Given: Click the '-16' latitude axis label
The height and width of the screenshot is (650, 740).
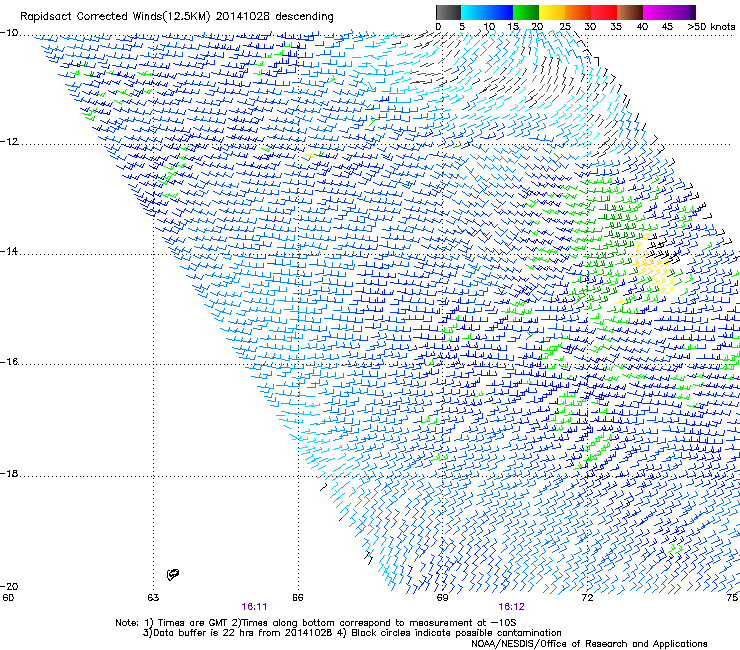Looking at the screenshot, I should click(9, 362).
